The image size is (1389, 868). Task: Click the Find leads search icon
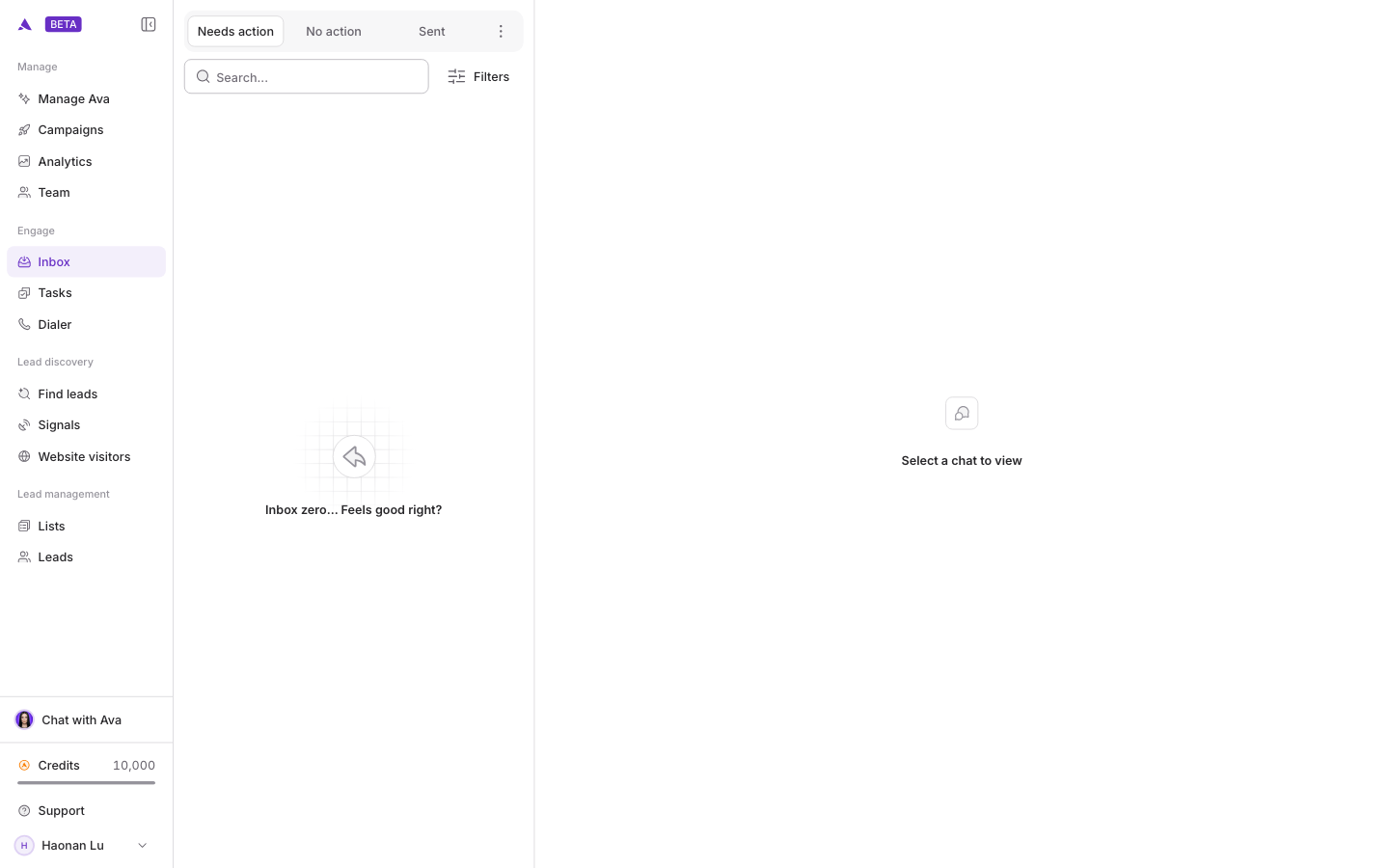pyautogui.click(x=24, y=393)
